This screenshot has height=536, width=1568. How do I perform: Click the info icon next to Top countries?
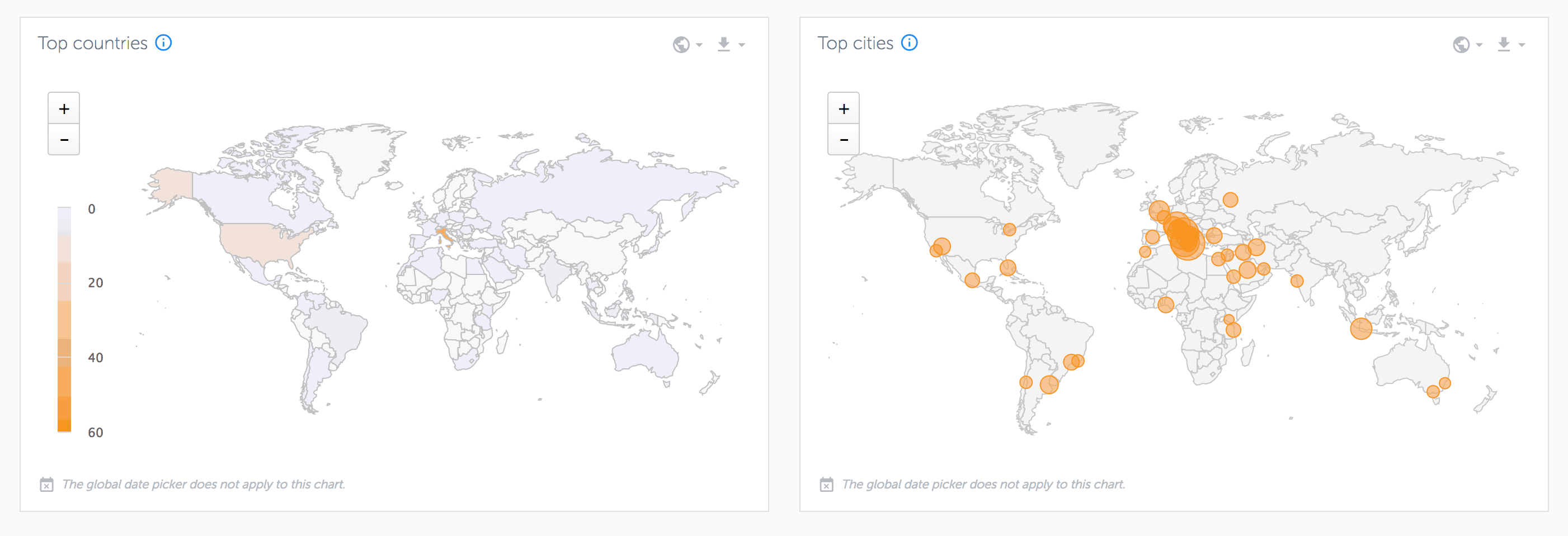(x=163, y=42)
